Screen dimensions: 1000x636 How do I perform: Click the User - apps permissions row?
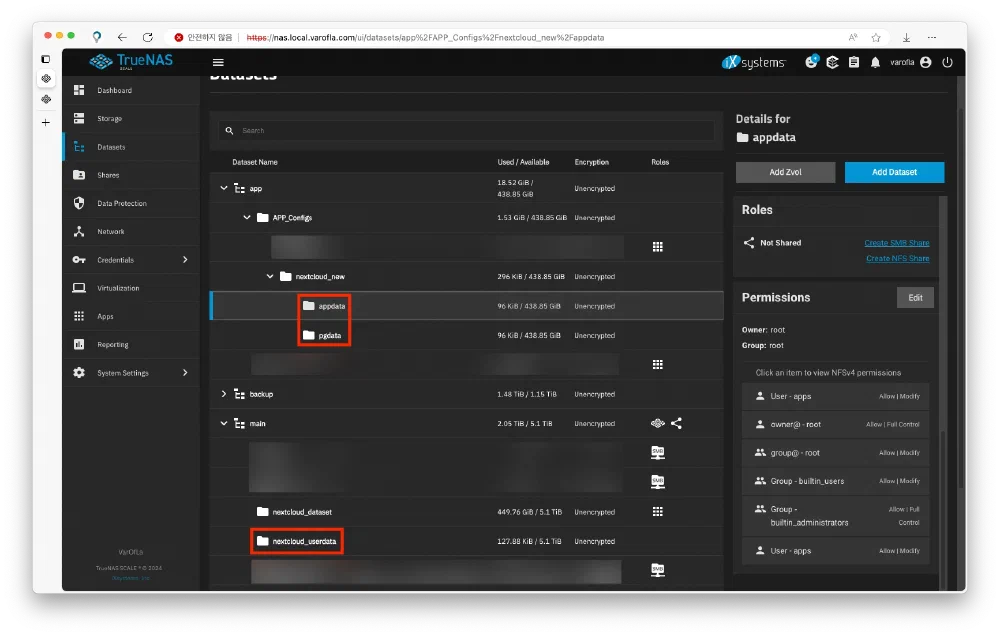pyautogui.click(x=836, y=396)
